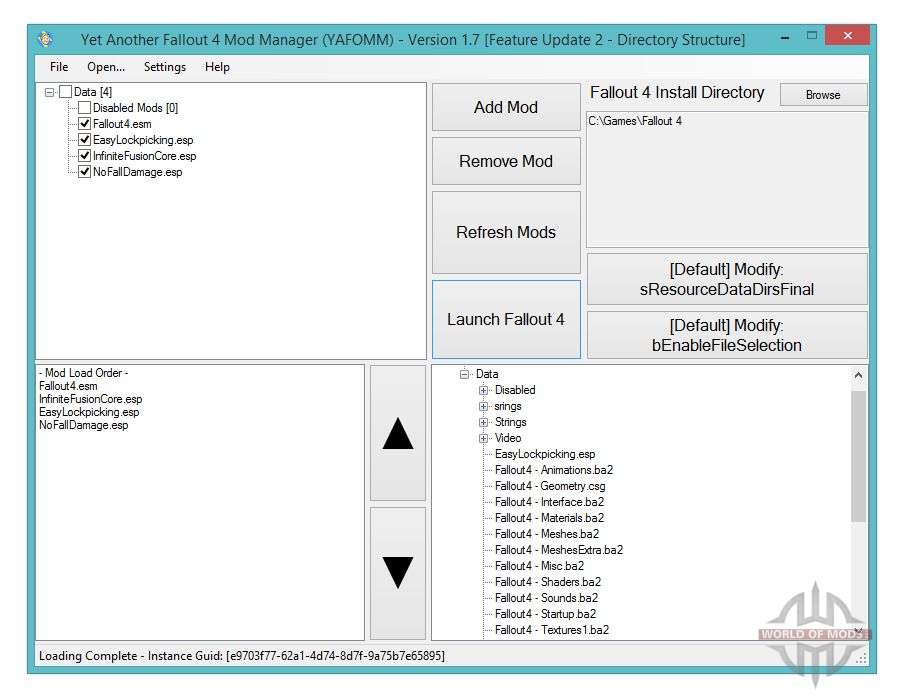Minimize the YAFOMM window
The height and width of the screenshot is (700, 900).
[x=785, y=37]
